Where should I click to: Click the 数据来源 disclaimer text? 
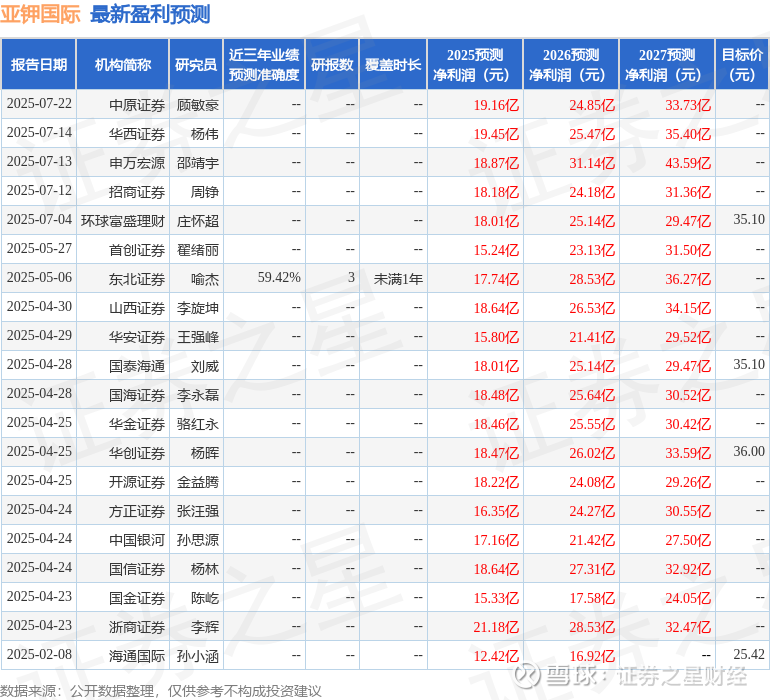(161, 691)
